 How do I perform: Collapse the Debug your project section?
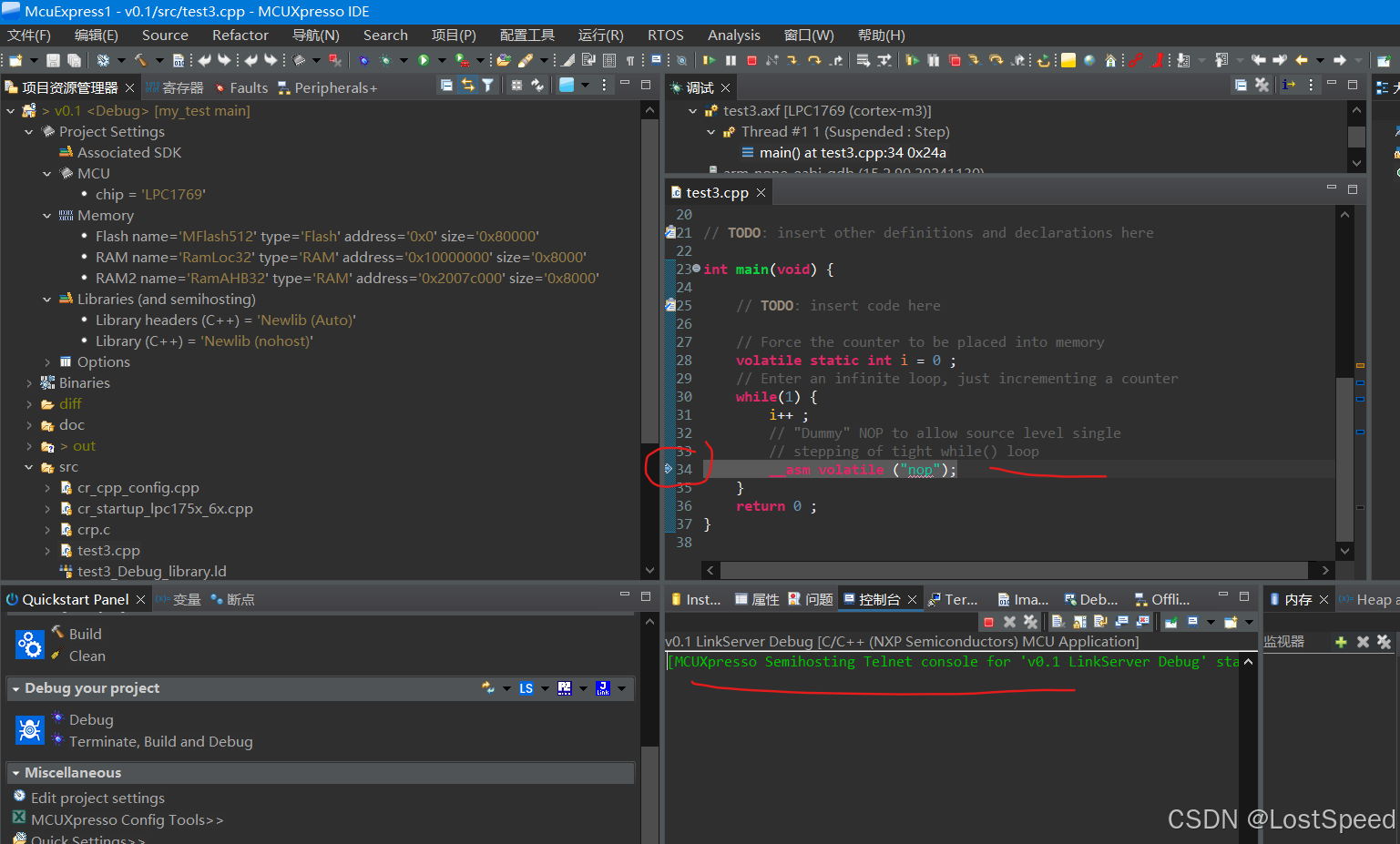pos(15,689)
